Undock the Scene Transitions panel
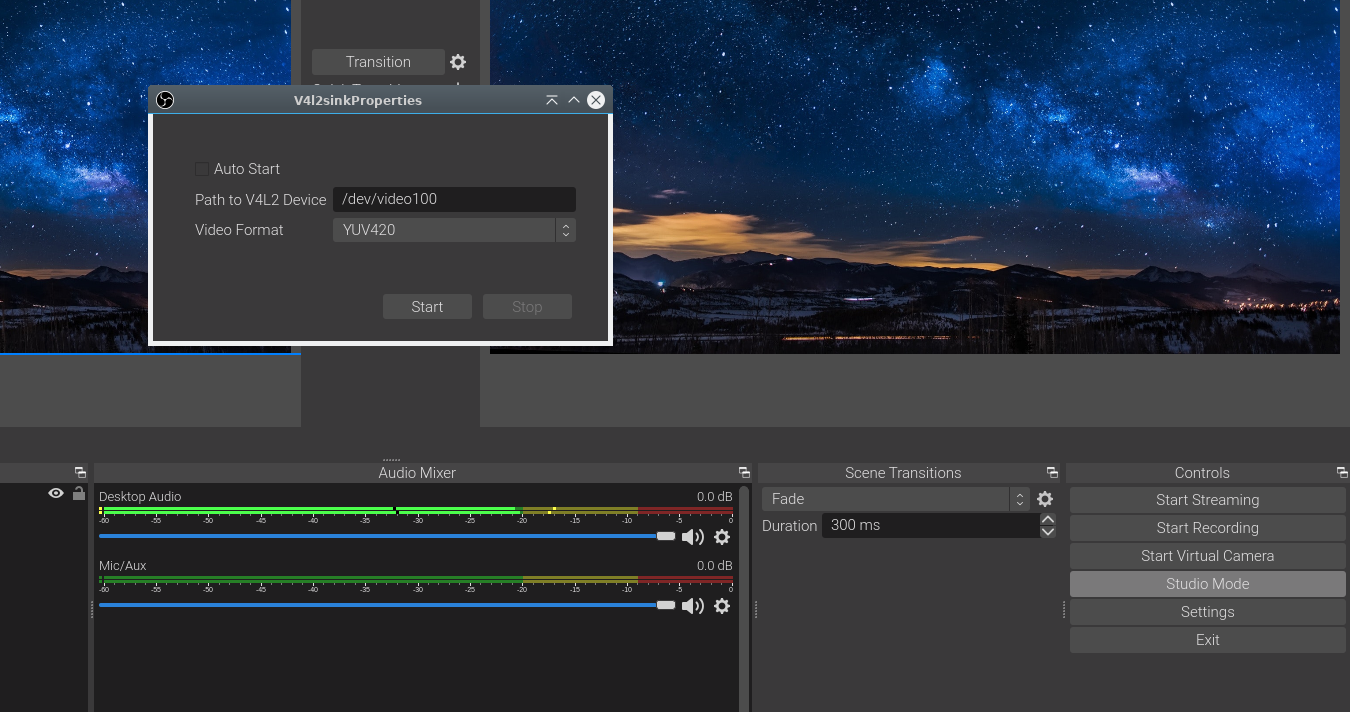Viewport: 1350px width, 712px height. pos(1052,473)
